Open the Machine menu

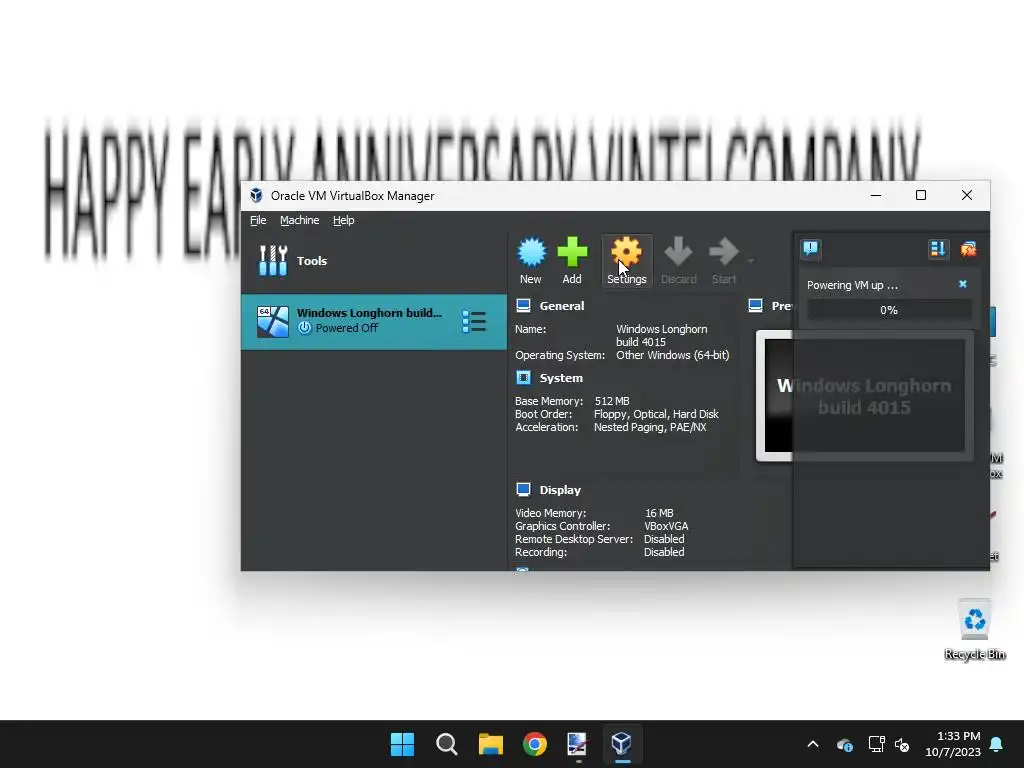(x=300, y=220)
